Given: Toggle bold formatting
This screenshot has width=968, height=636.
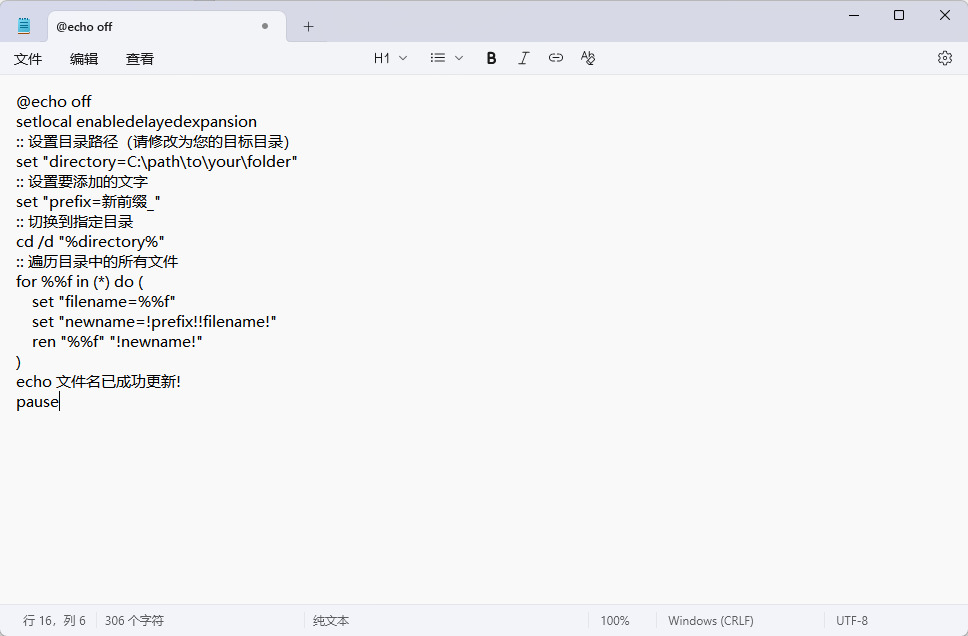Looking at the screenshot, I should 491,58.
